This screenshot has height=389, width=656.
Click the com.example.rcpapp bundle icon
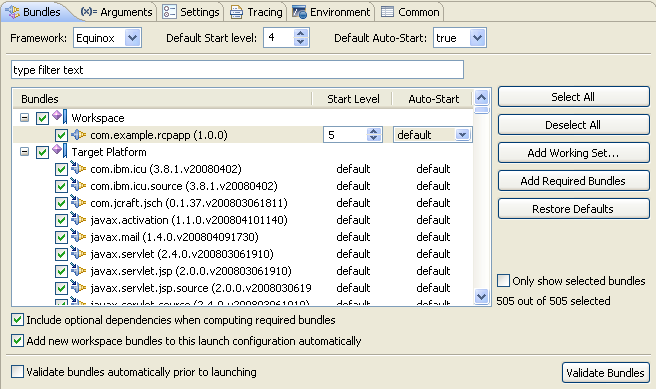(78, 135)
